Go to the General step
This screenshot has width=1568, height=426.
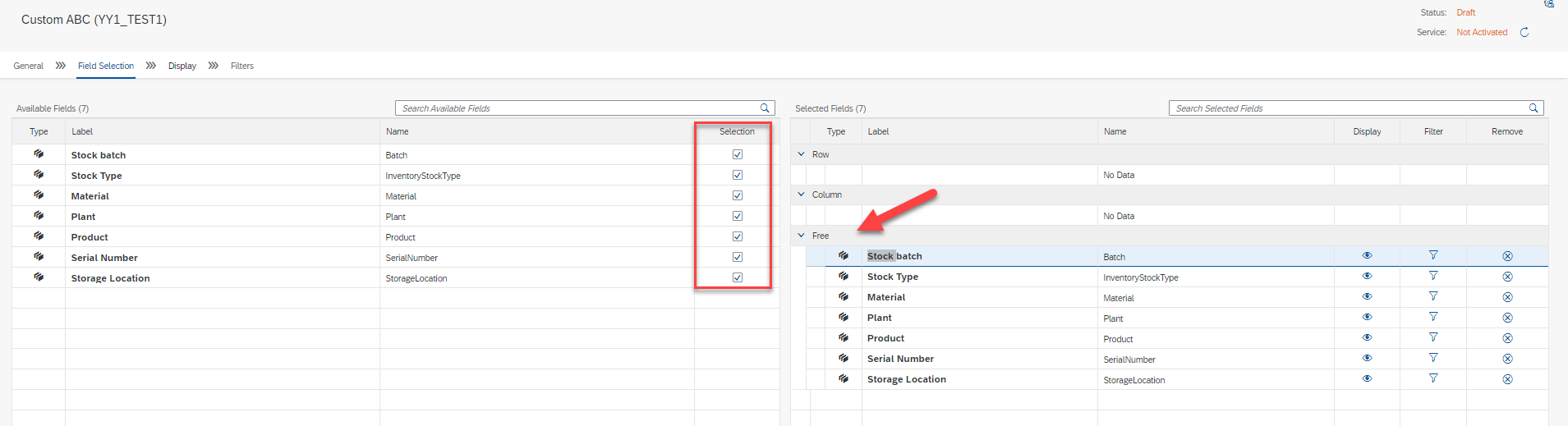29,66
